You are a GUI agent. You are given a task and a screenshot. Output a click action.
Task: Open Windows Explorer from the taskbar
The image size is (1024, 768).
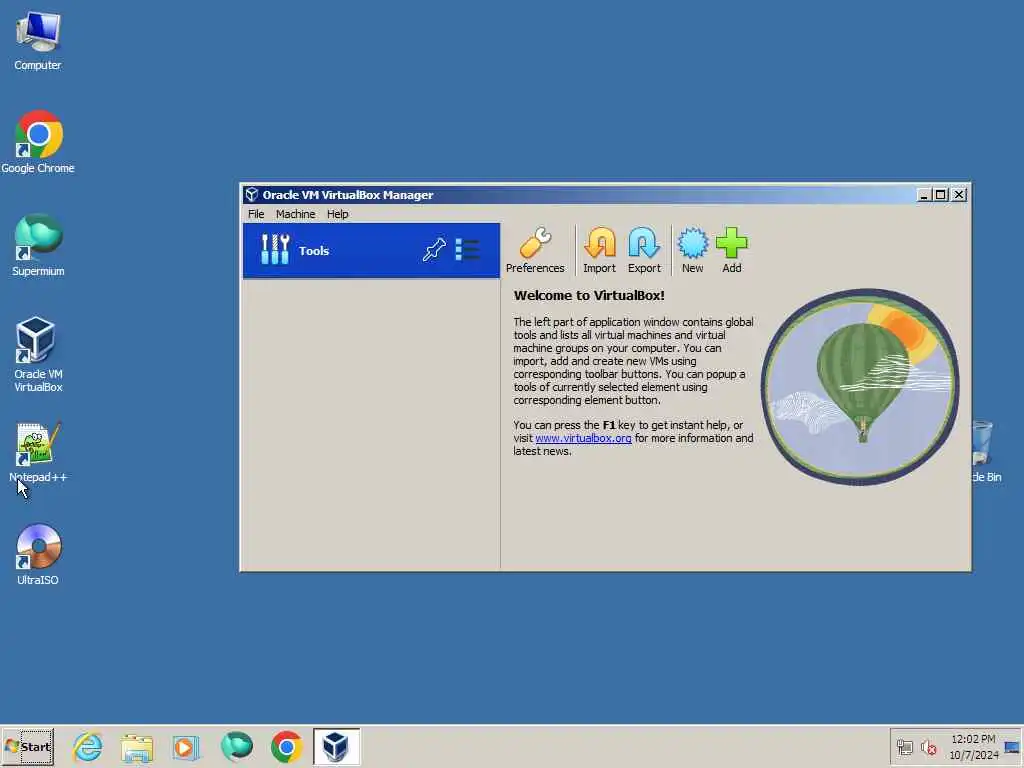tap(136, 747)
